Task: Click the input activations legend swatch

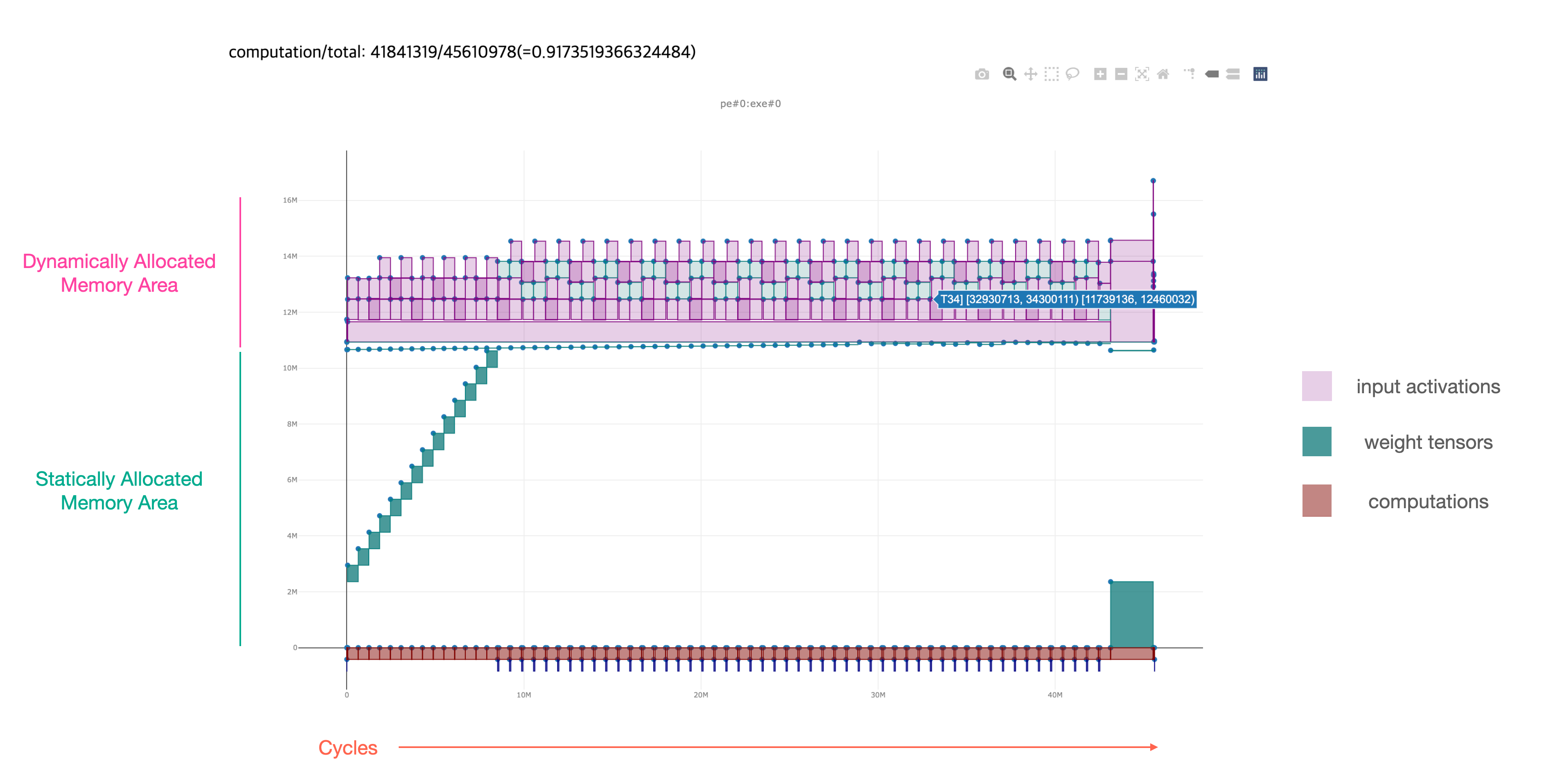Action: coord(1316,386)
